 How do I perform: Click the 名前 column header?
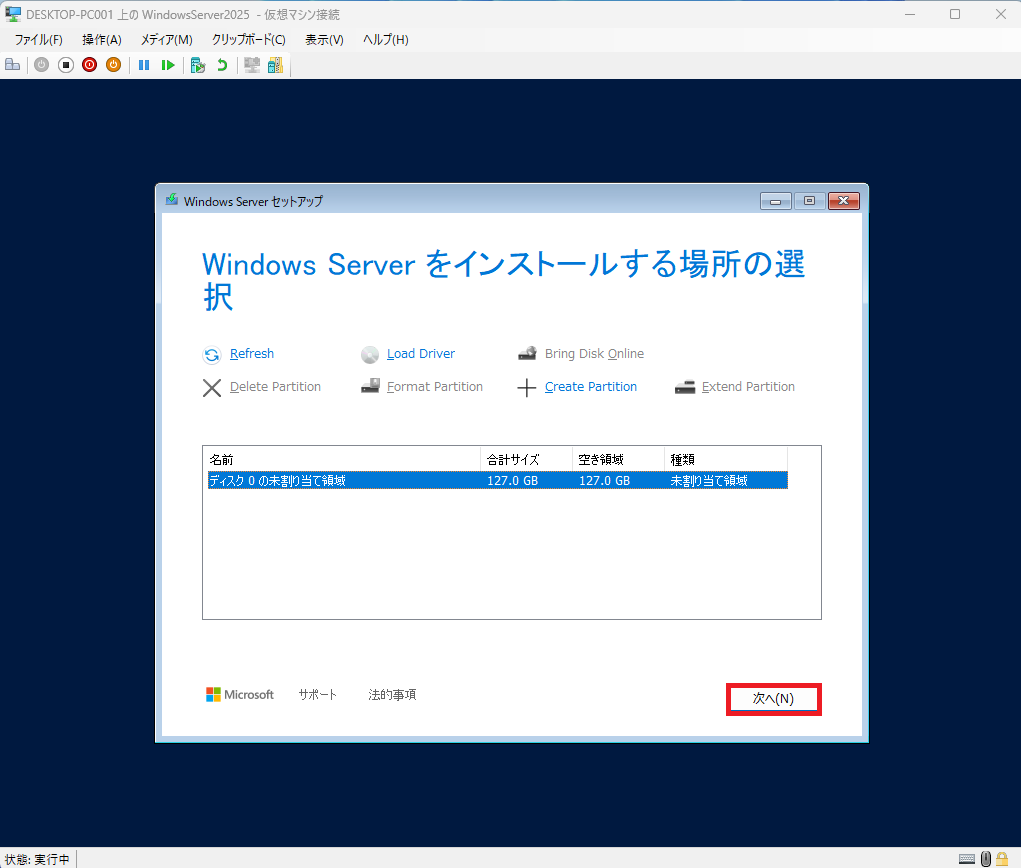click(x=342, y=460)
